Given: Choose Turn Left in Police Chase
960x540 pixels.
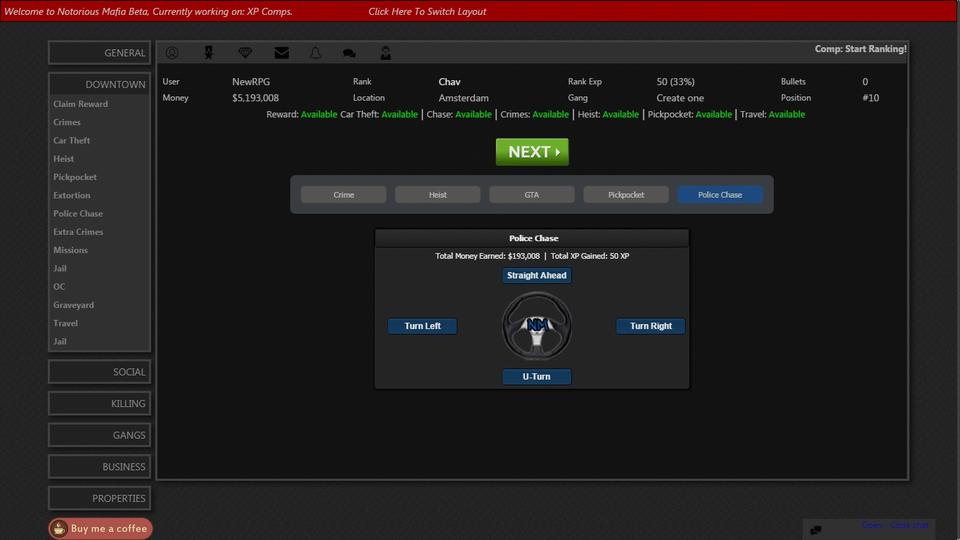Looking at the screenshot, I should [x=422, y=326].
